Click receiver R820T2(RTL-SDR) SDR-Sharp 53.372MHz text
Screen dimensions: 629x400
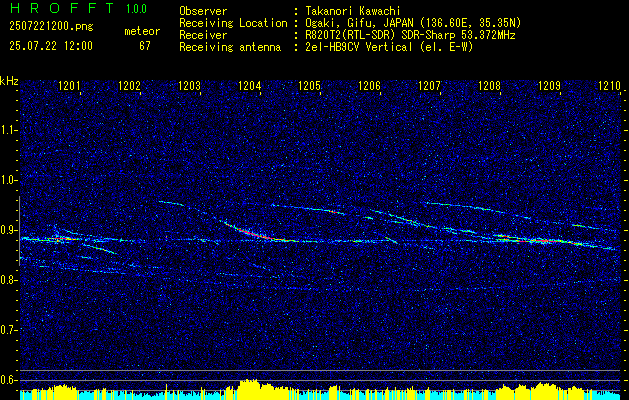(x=410, y=35)
